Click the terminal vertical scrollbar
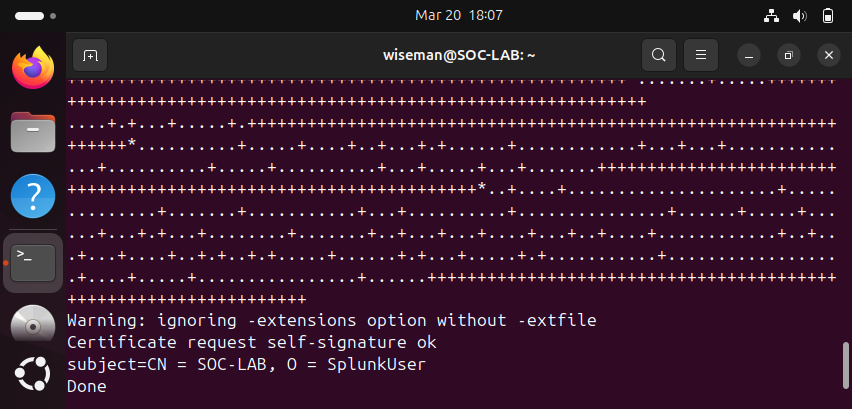The image size is (852, 409). click(846, 370)
